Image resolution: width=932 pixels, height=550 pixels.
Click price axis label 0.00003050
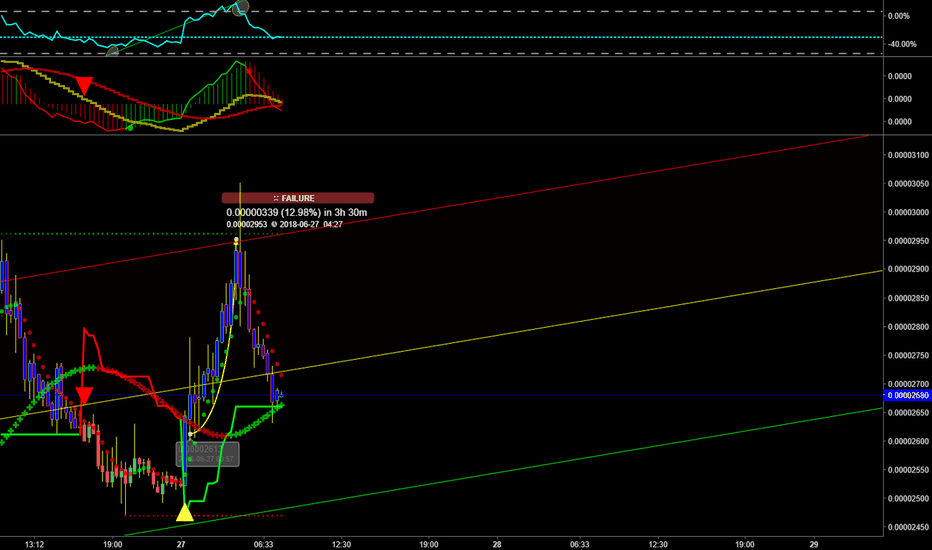coord(908,184)
